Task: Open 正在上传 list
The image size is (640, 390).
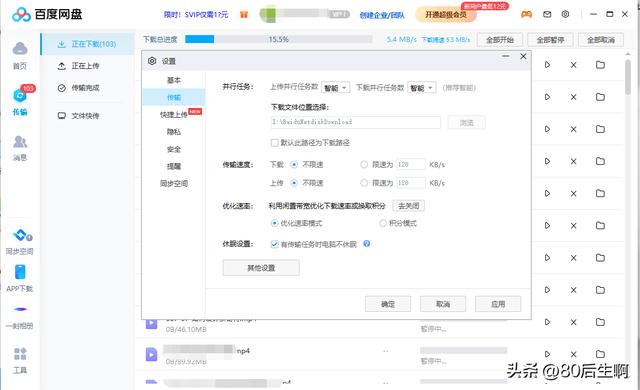Action: click(x=87, y=66)
